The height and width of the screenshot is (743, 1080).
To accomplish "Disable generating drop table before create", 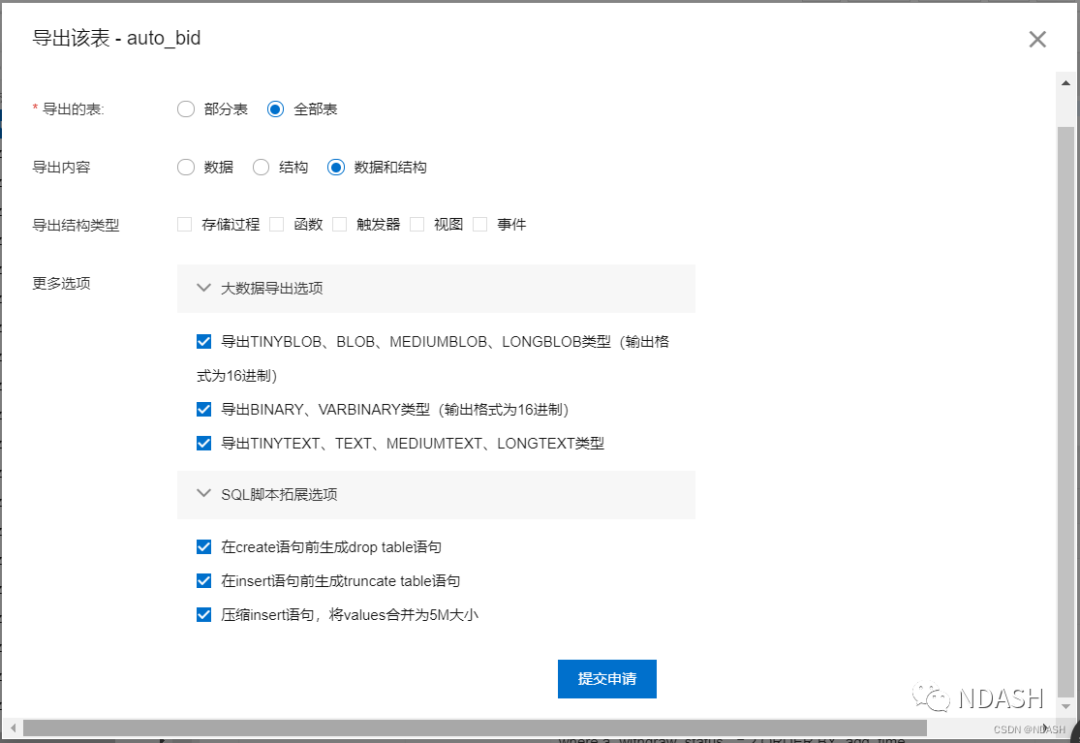I will [204, 546].
